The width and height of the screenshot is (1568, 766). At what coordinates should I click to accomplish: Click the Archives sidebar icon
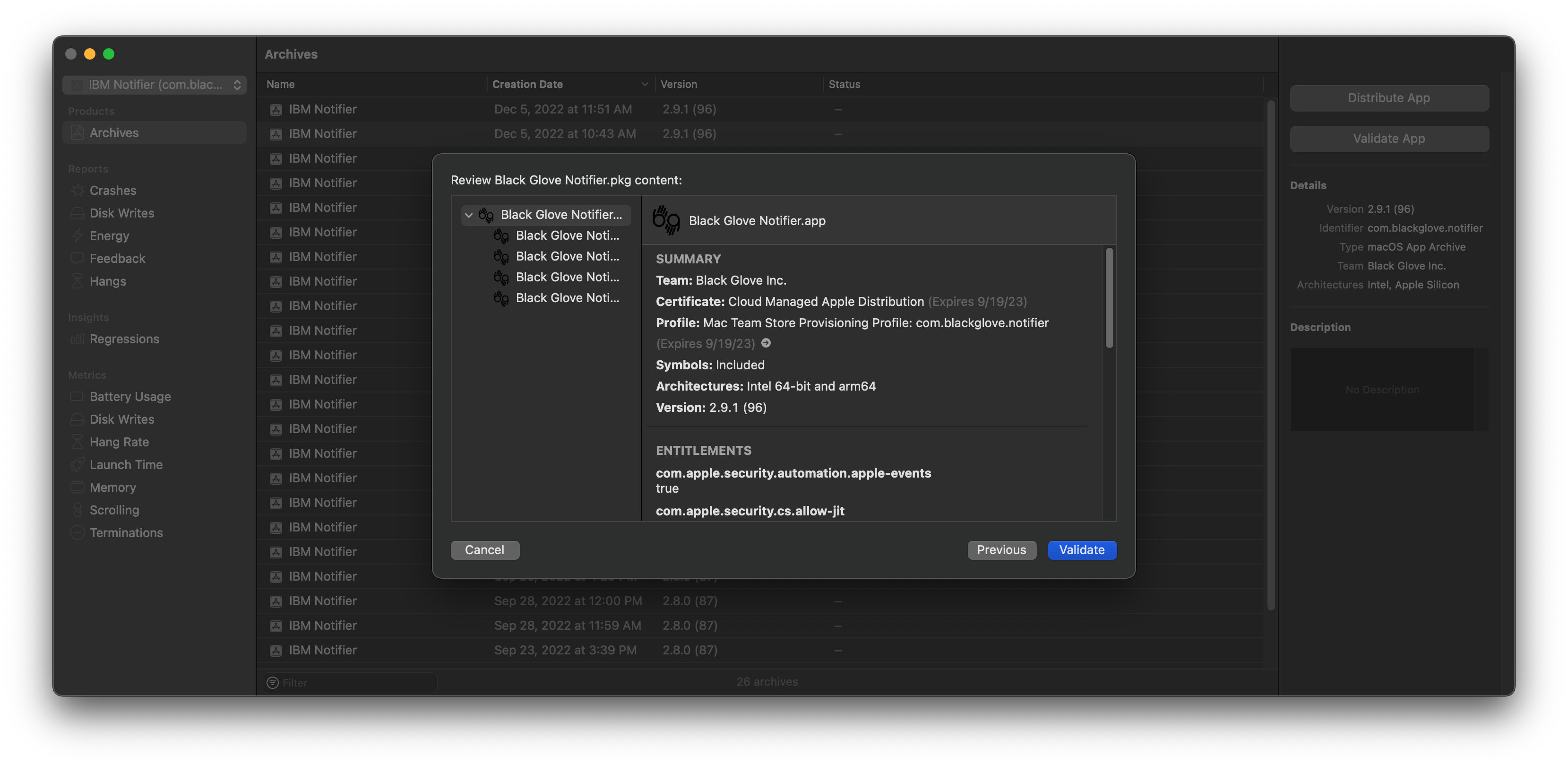click(x=78, y=133)
